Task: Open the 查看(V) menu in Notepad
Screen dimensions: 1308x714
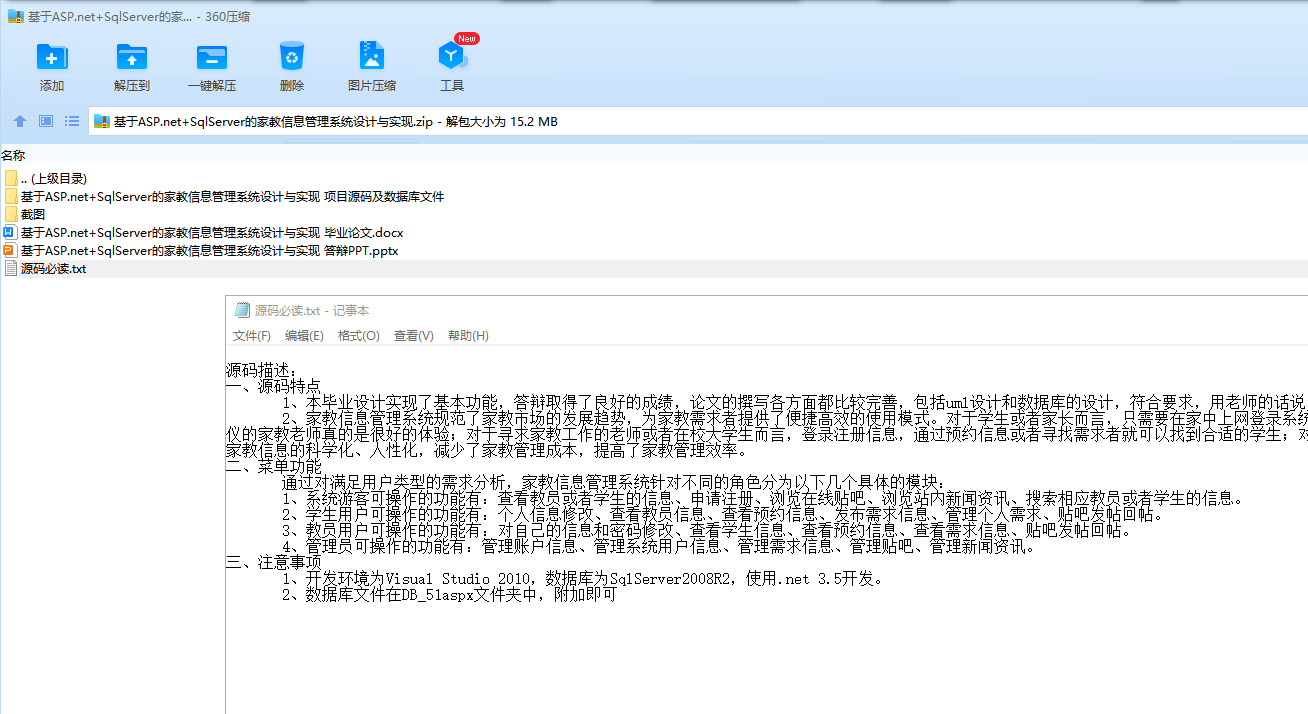Action: click(x=414, y=336)
